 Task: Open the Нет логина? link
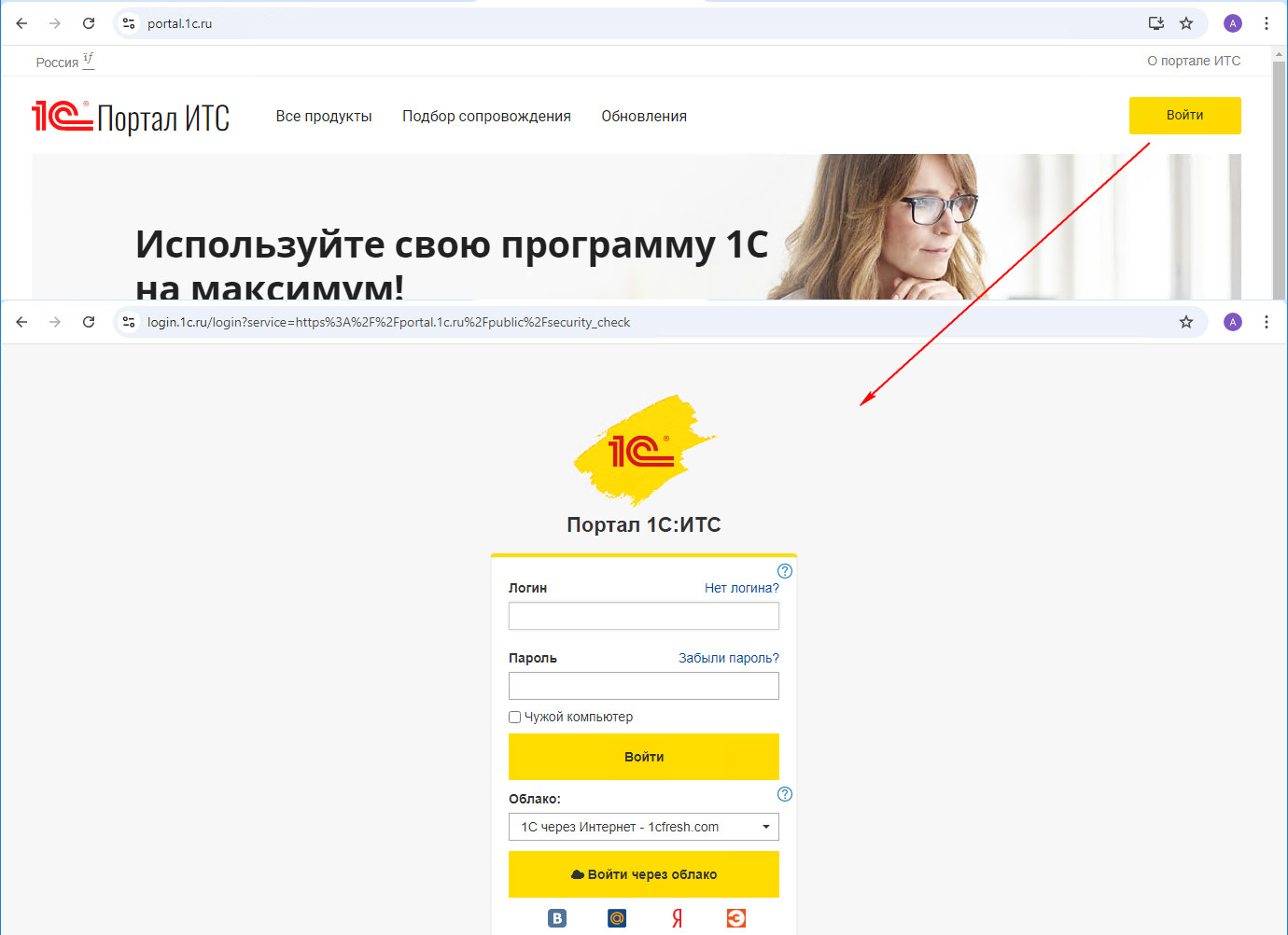(x=742, y=588)
